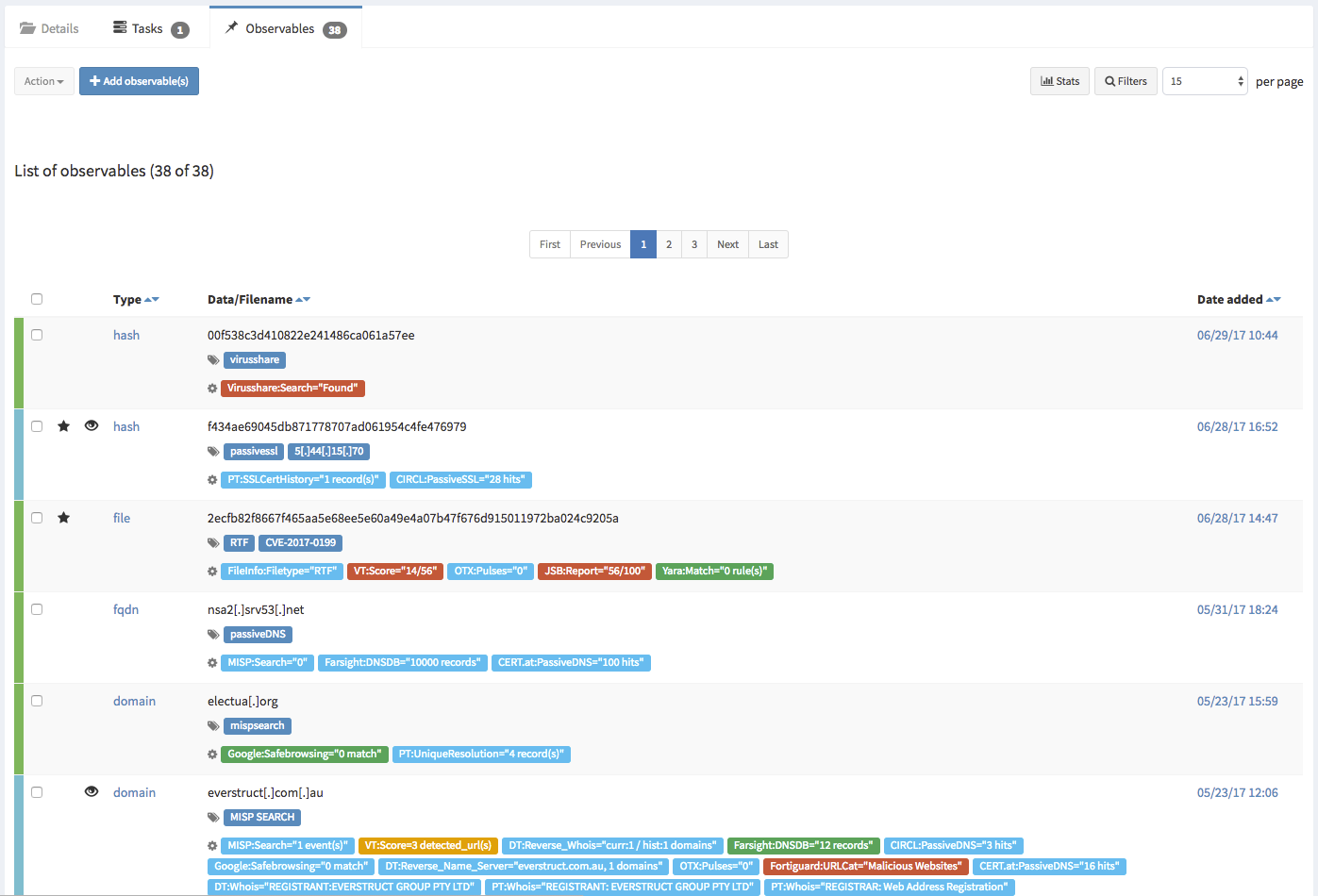Click the eye icon on the f434ae69 hash row
Image resolution: width=1318 pixels, height=896 pixels.
coord(92,426)
